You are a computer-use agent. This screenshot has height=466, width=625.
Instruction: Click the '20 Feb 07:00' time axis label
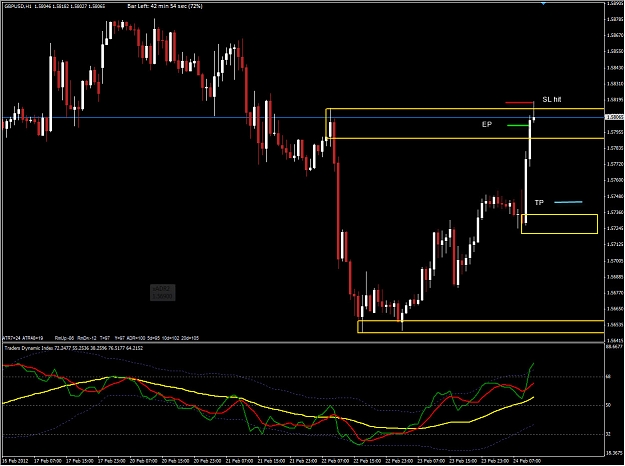(143, 461)
